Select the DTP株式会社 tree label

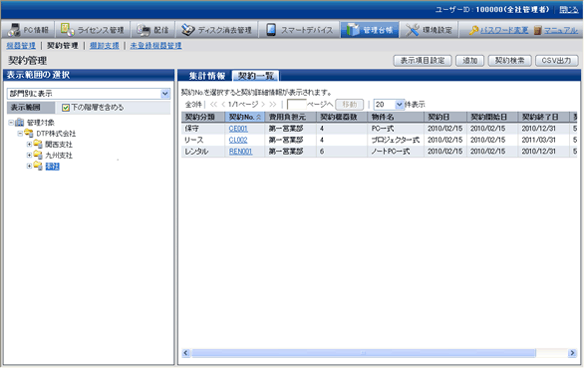click(x=56, y=133)
